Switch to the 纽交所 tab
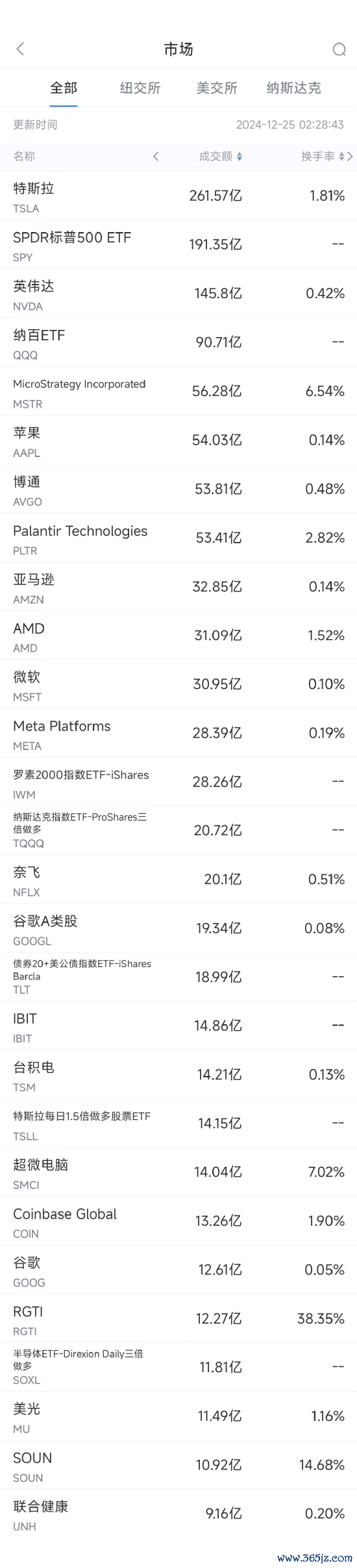The height and width of the screenshot is (1568, 357). [140, 88]
